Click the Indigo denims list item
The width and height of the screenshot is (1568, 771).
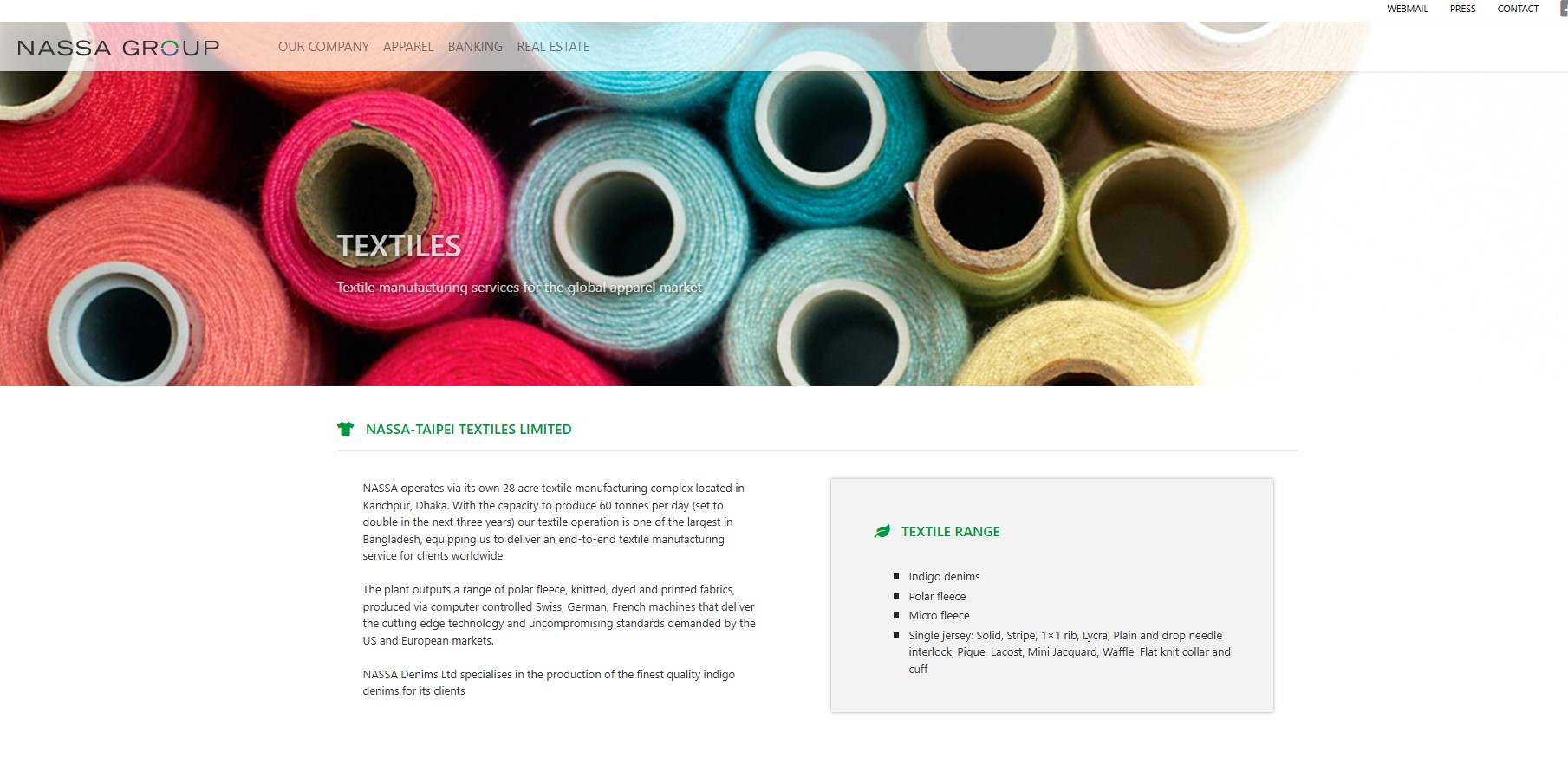click(x=944, y=577)
